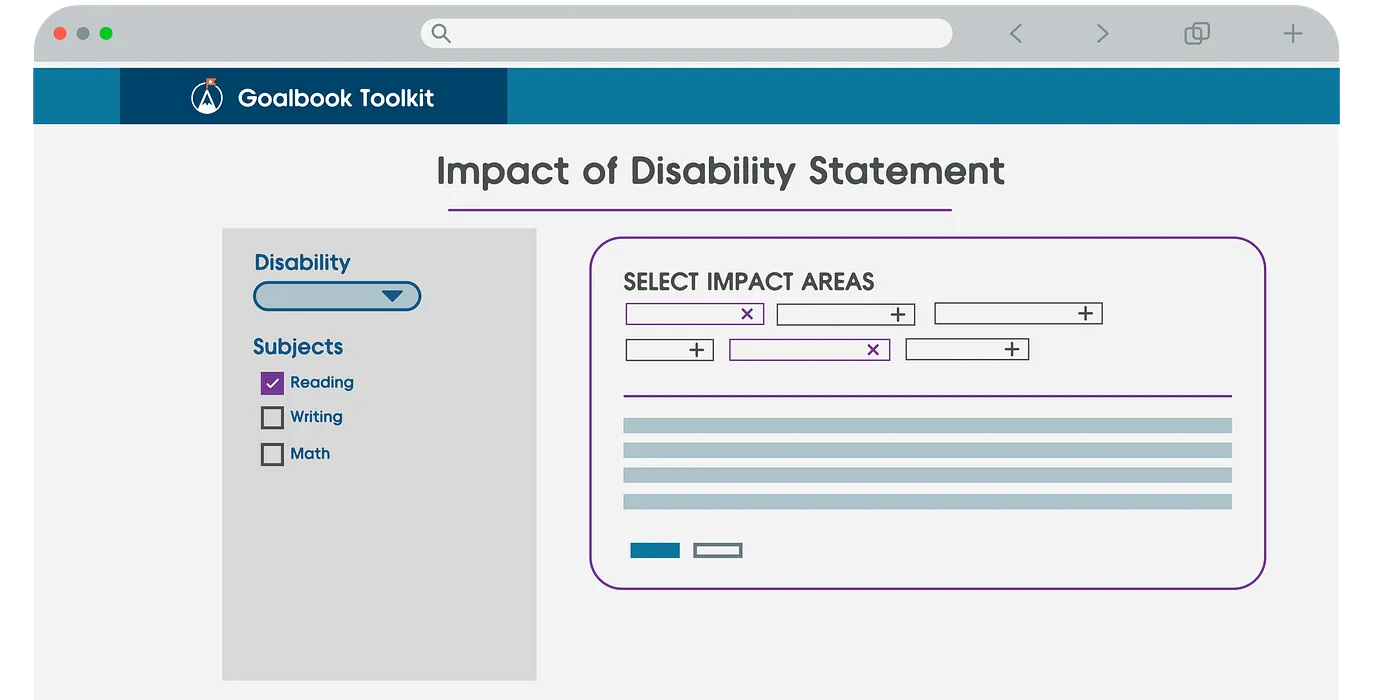Click the outlined secondary button
This screenshot has height=700, width=1400.
pyautogui.click(x=717, y=549)
